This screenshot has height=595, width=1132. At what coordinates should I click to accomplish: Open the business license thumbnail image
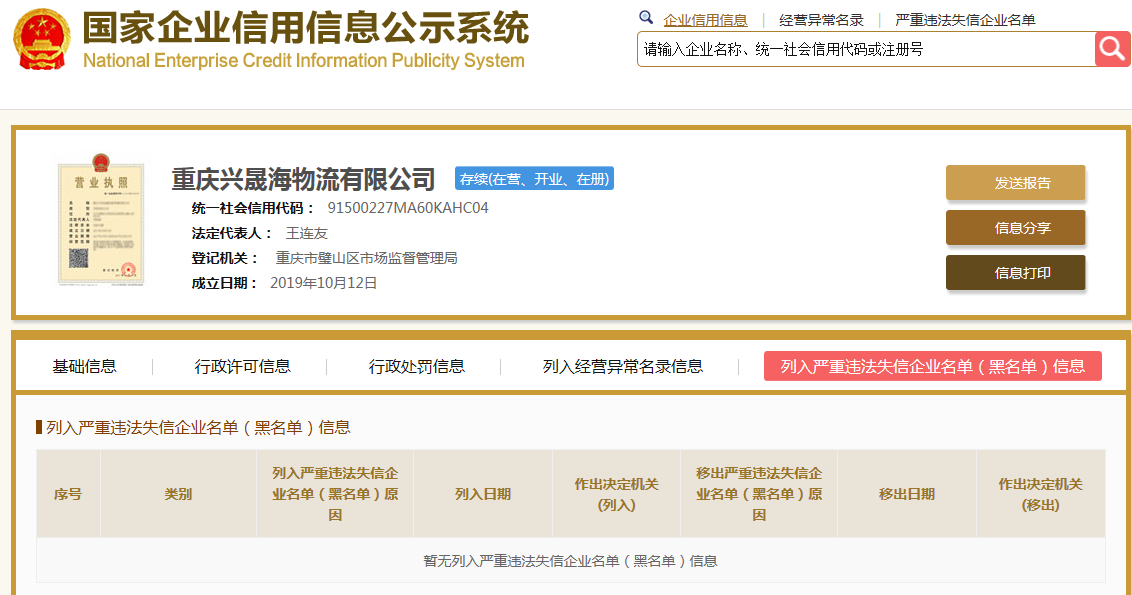101,220
